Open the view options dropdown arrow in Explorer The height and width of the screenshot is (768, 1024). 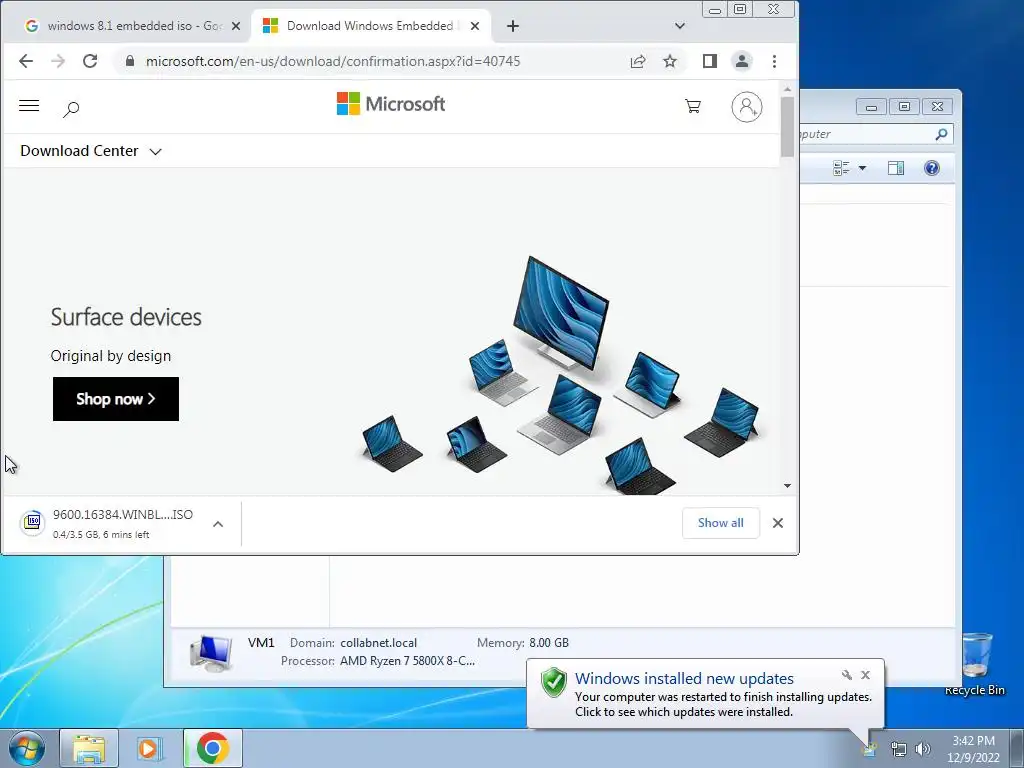coord(862,168)
